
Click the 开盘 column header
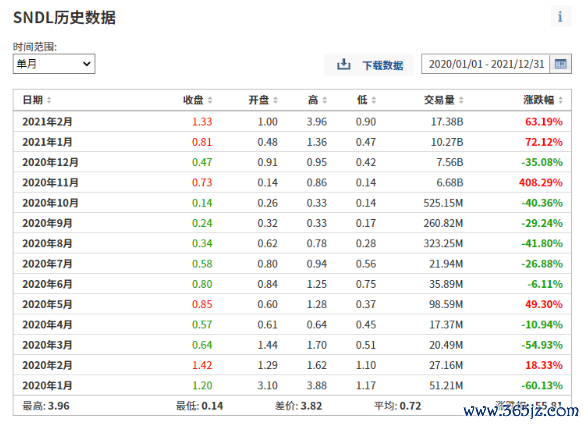pyautogui.click(x=259, y=100)
